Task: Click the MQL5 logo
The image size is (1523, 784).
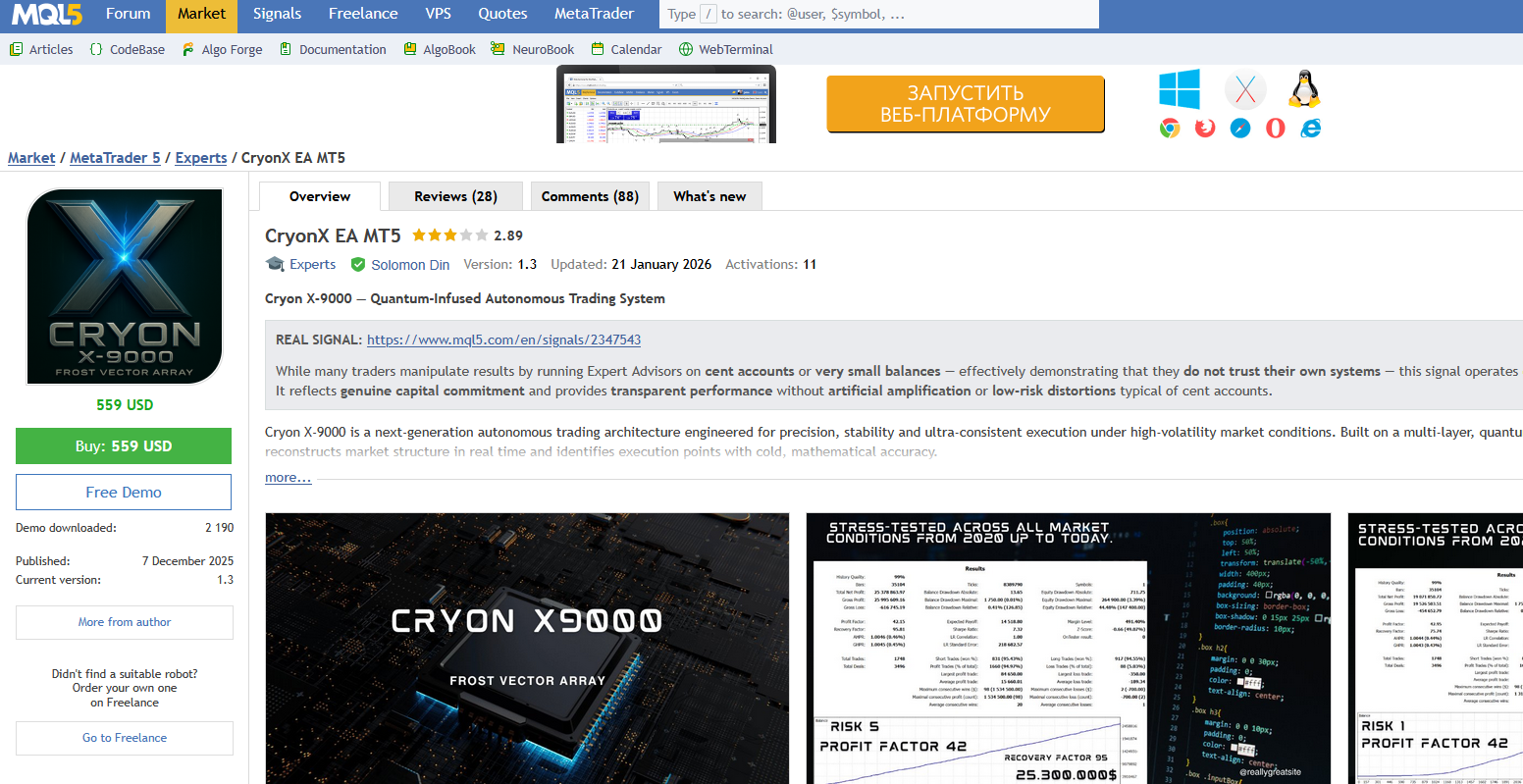Action: click(x=47, y=15)
